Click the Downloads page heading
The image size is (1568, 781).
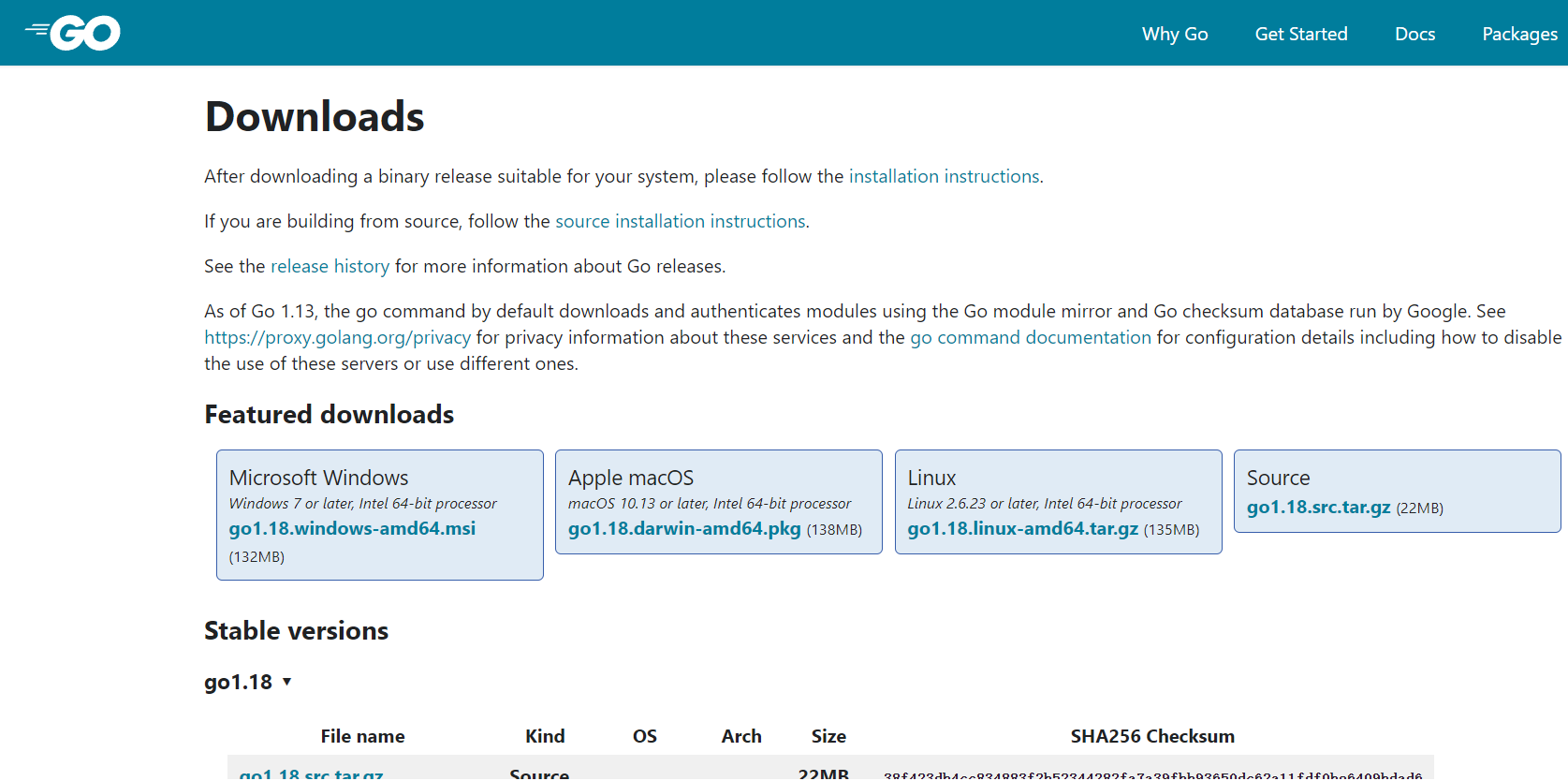coord(315,117)
